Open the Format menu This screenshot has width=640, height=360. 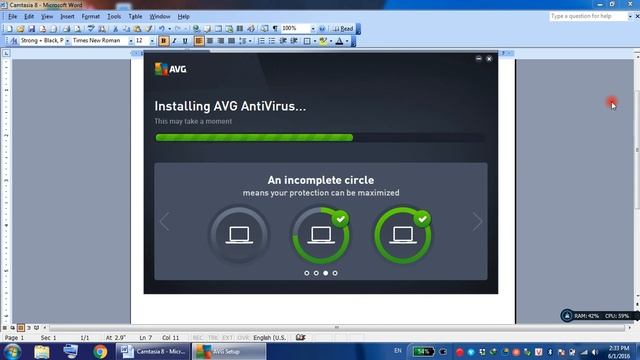pos(91,16)
